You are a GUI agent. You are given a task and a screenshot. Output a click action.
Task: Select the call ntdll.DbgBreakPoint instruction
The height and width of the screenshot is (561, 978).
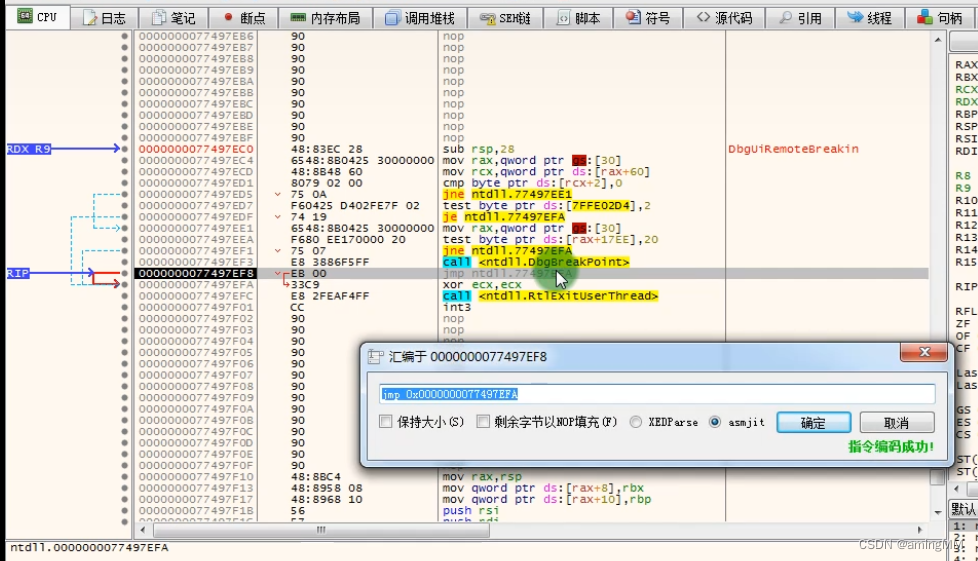pos(536,262)
